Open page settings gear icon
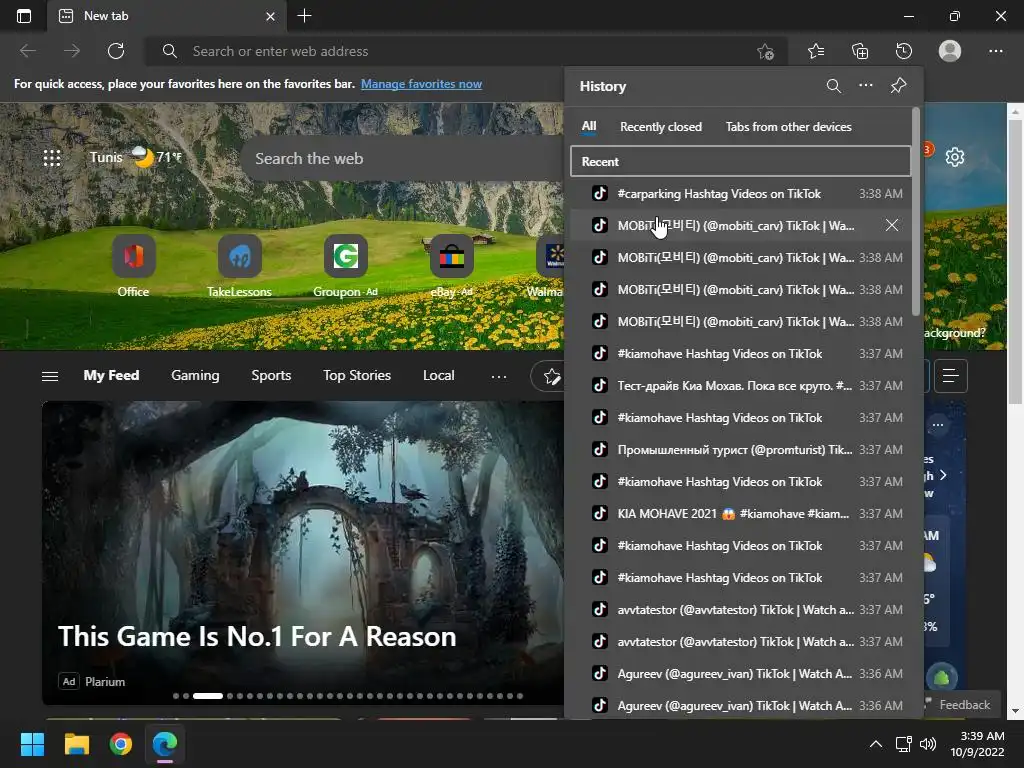This screenshot has width=1024, height=768. [x=955, y=157]
